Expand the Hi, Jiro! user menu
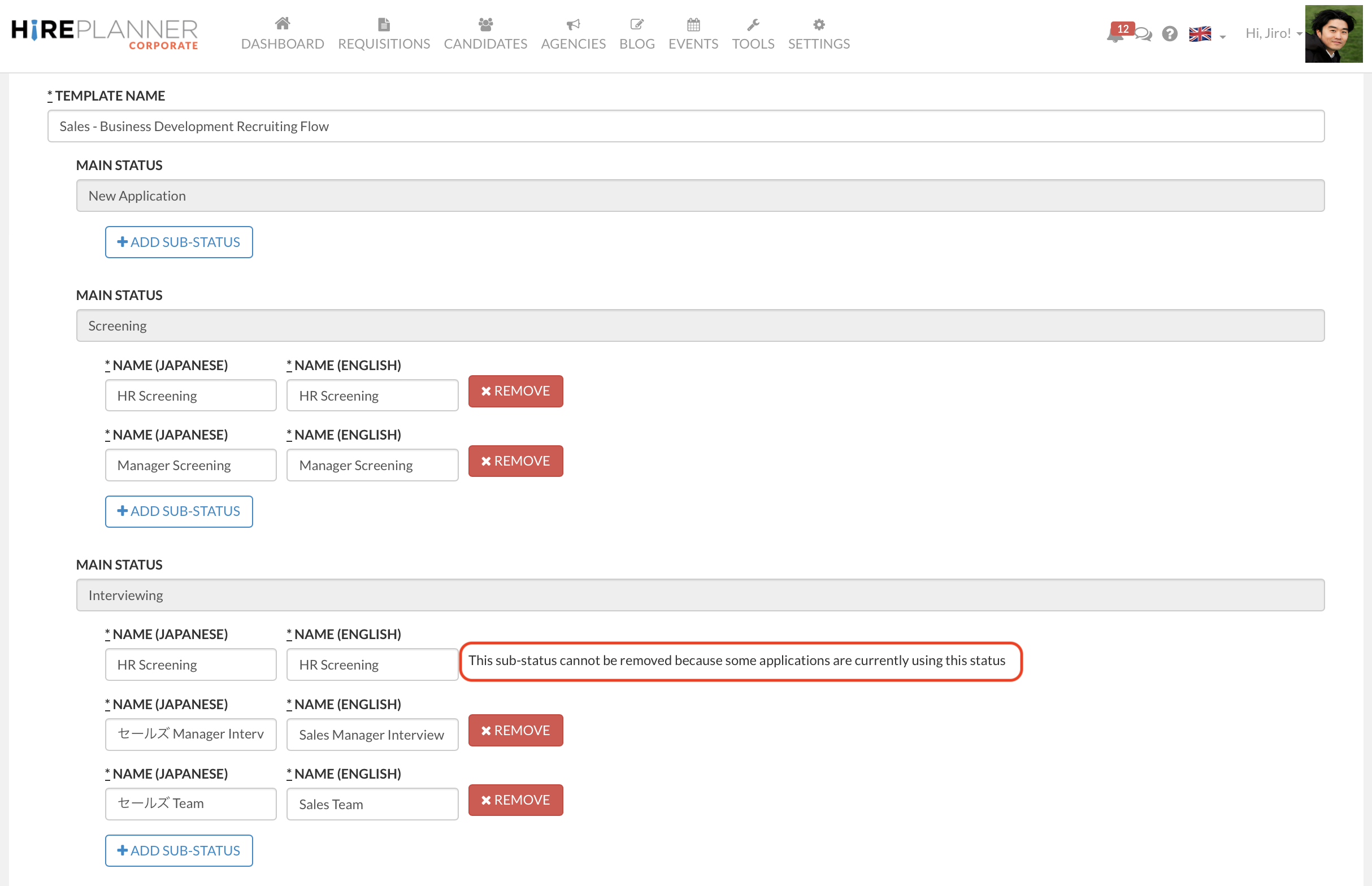Image resolution: width=1372 pixels, height=886 pixels. pyautogui.click(x=1273, y=33)
